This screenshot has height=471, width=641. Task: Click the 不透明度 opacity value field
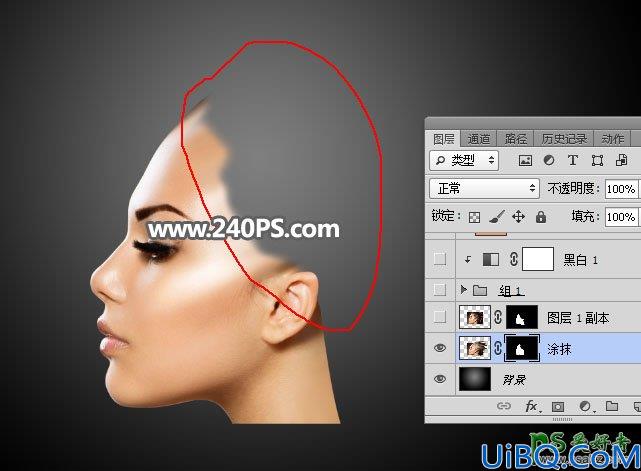(x=621, y=189)
